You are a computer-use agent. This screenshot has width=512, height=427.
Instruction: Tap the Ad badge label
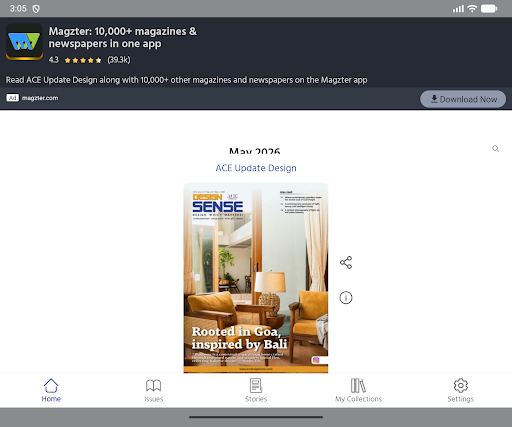click(x=12, y=98)
